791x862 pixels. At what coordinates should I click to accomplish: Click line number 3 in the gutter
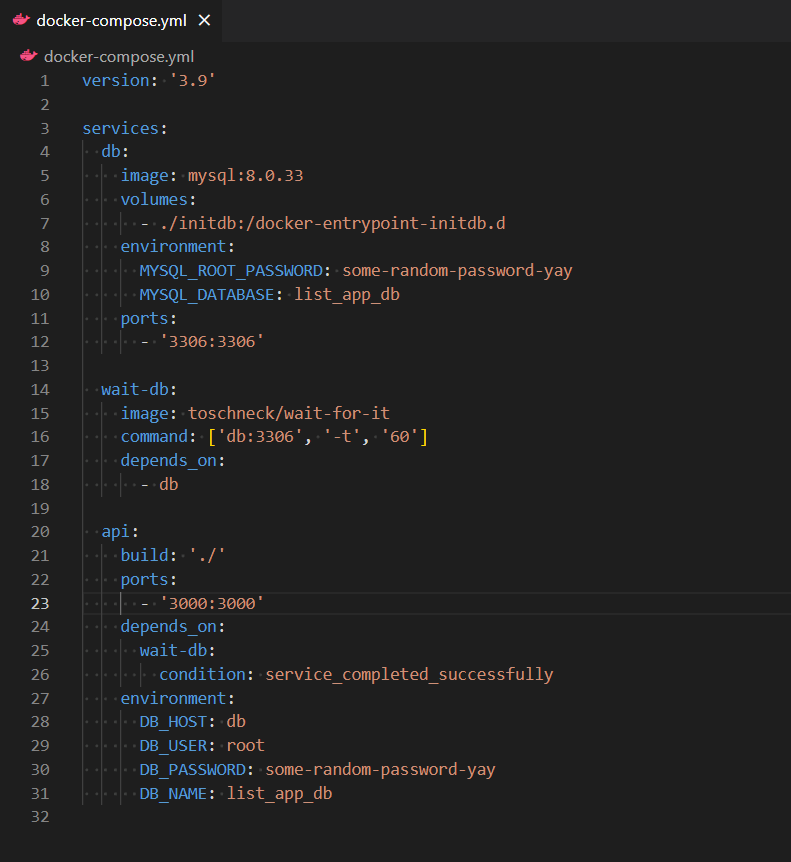pos(45,128)
